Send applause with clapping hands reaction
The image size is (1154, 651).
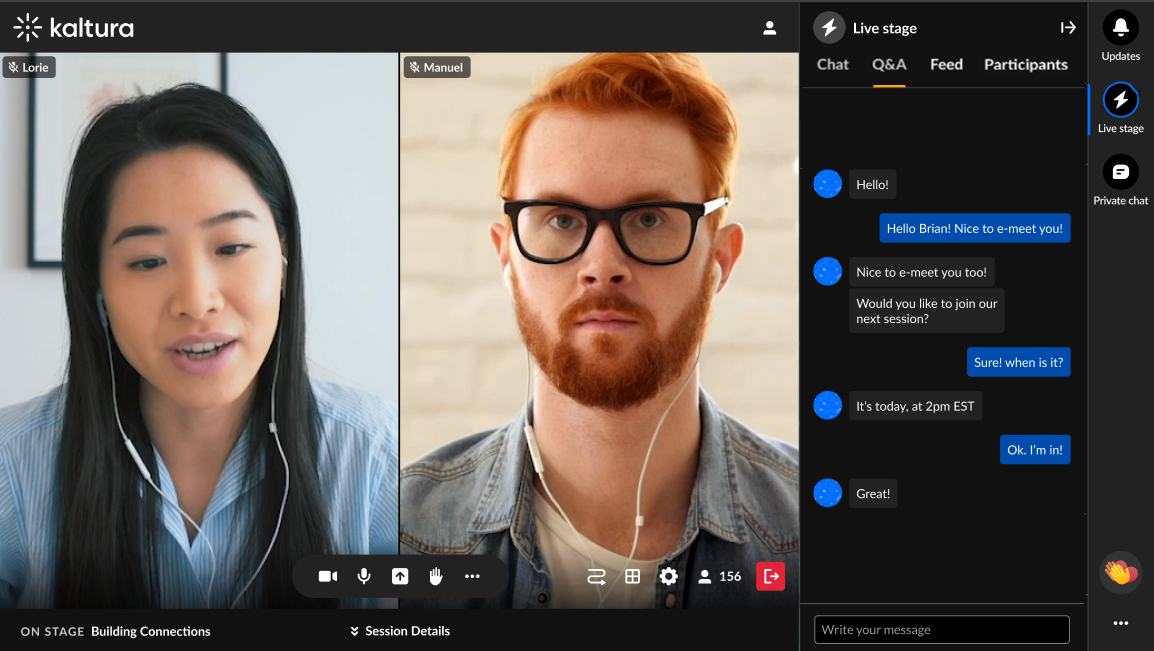point(1120,572)
